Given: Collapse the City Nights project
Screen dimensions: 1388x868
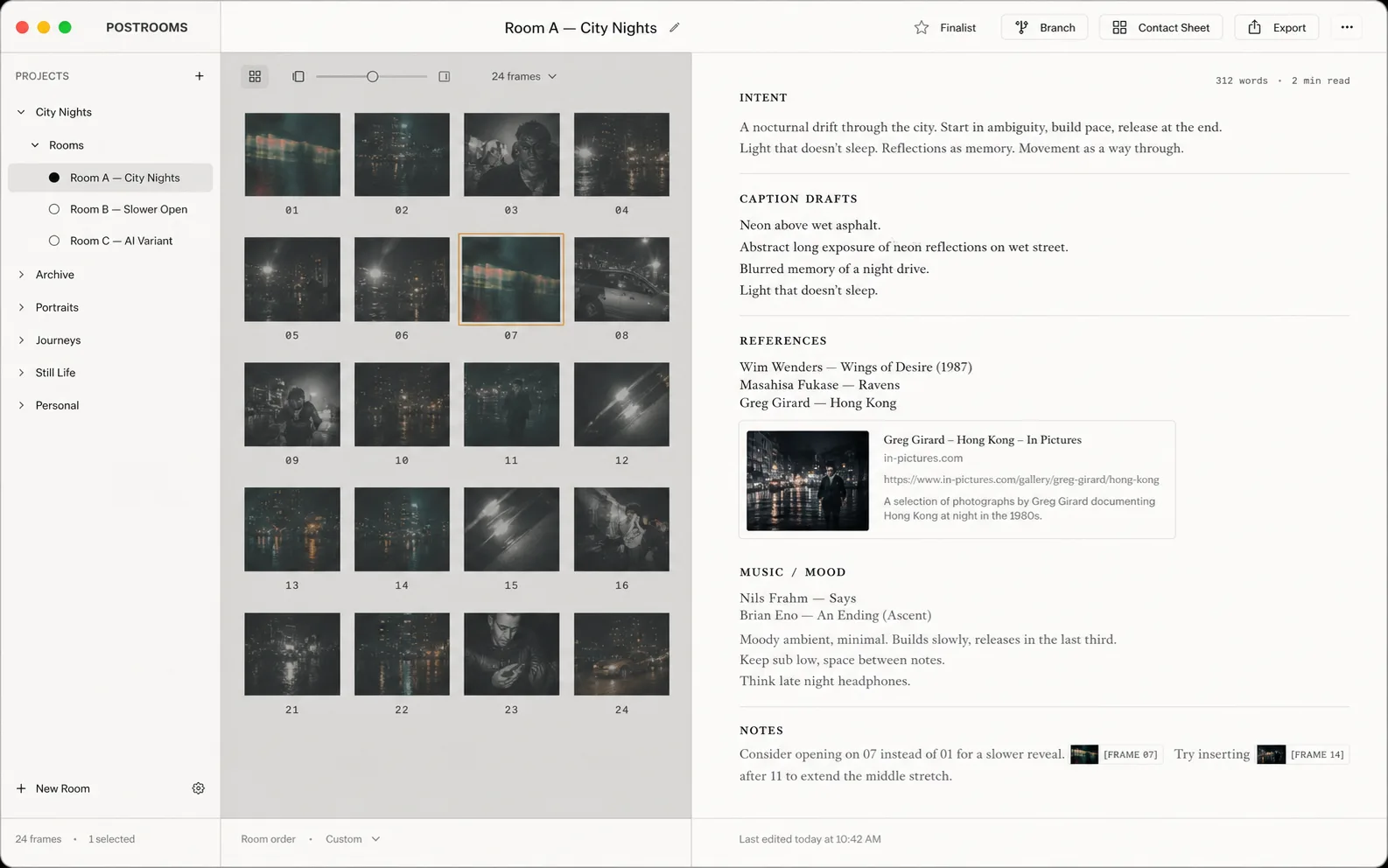Looking at the screenshot, I should 21,112.
